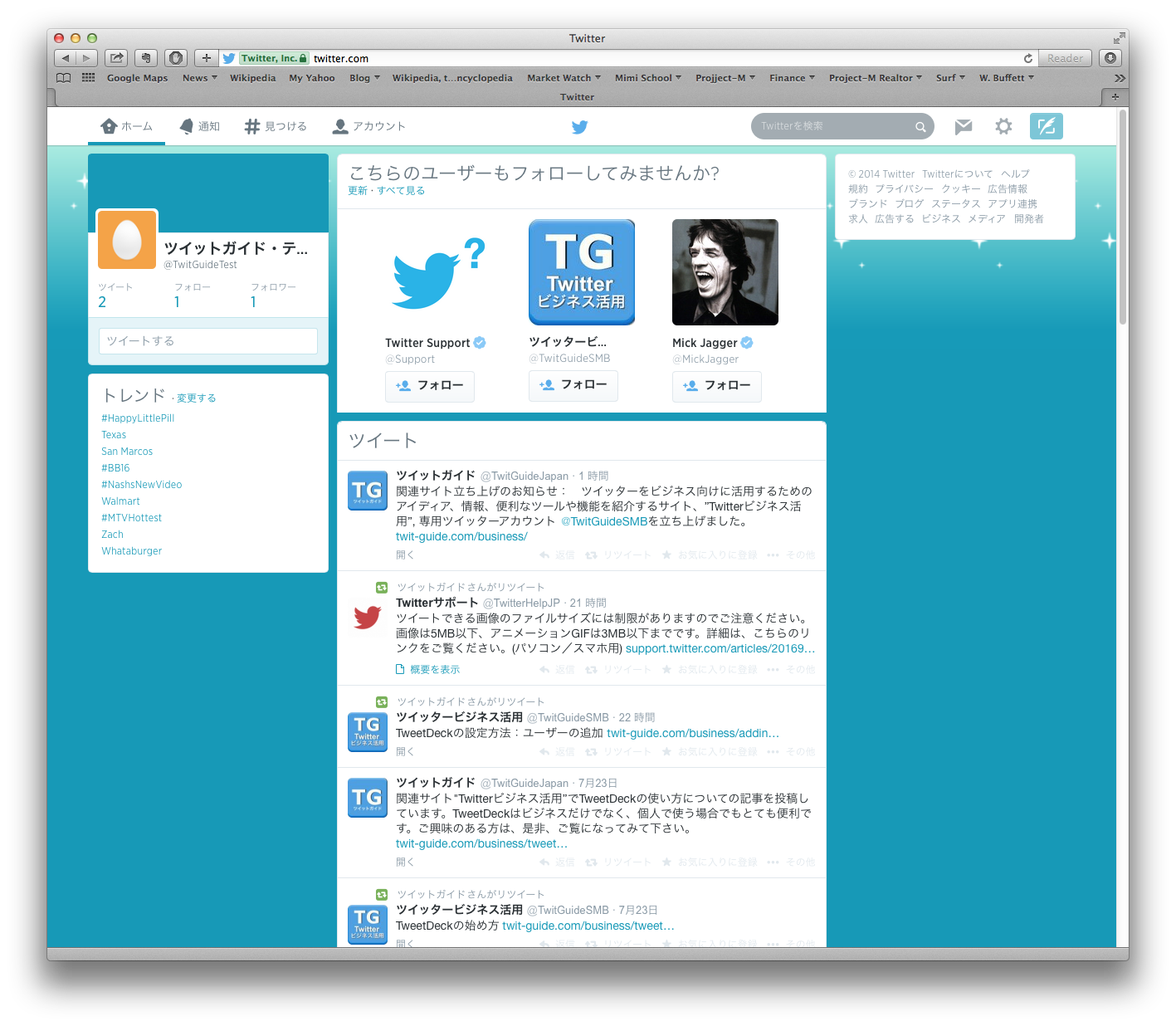Follow Mick Jagger with フォロー button

[x=717, y=386]
